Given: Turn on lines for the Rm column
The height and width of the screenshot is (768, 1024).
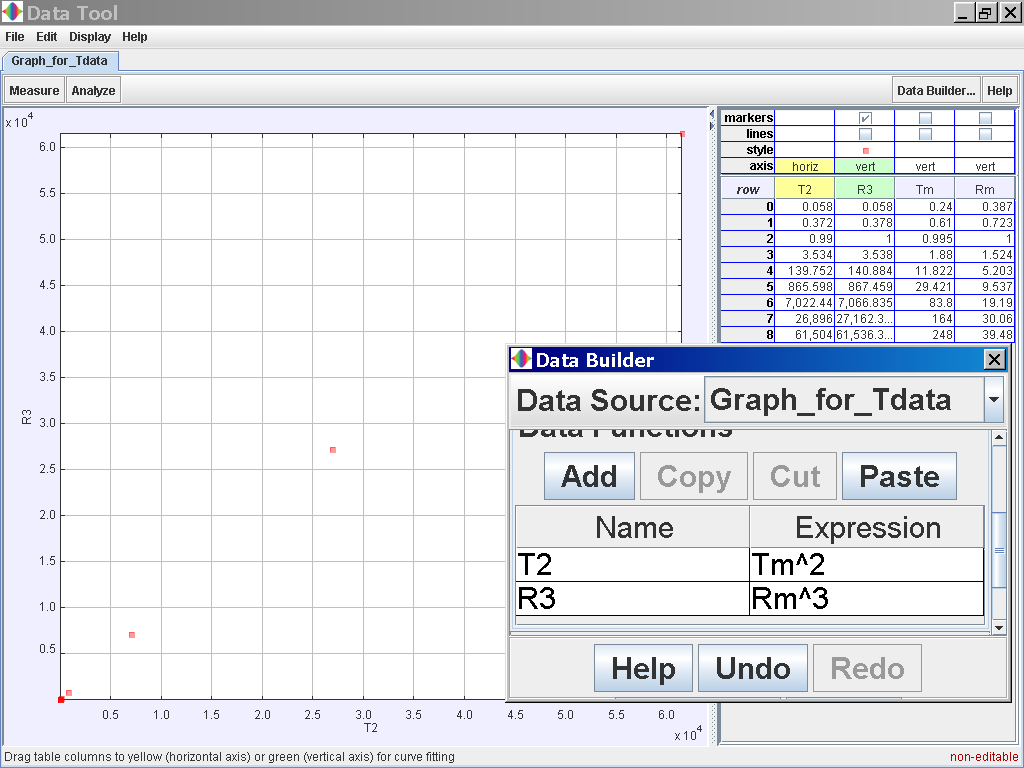Looking at the screenshot, I should click(x=985, y=134).
